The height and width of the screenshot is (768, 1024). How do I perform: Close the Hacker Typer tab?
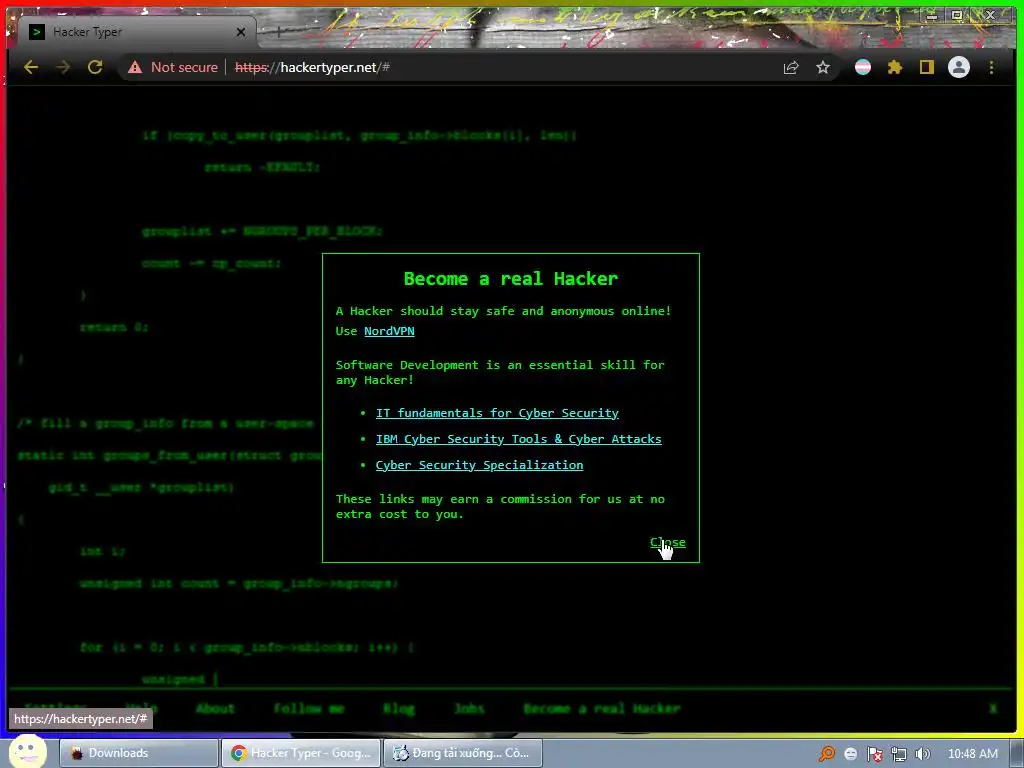(x=241, y=32)
